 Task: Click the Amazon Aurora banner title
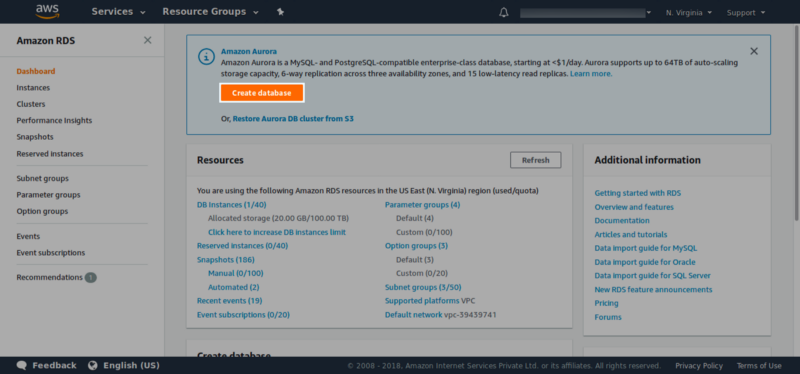pyautogui.click(x=248, y=51)
